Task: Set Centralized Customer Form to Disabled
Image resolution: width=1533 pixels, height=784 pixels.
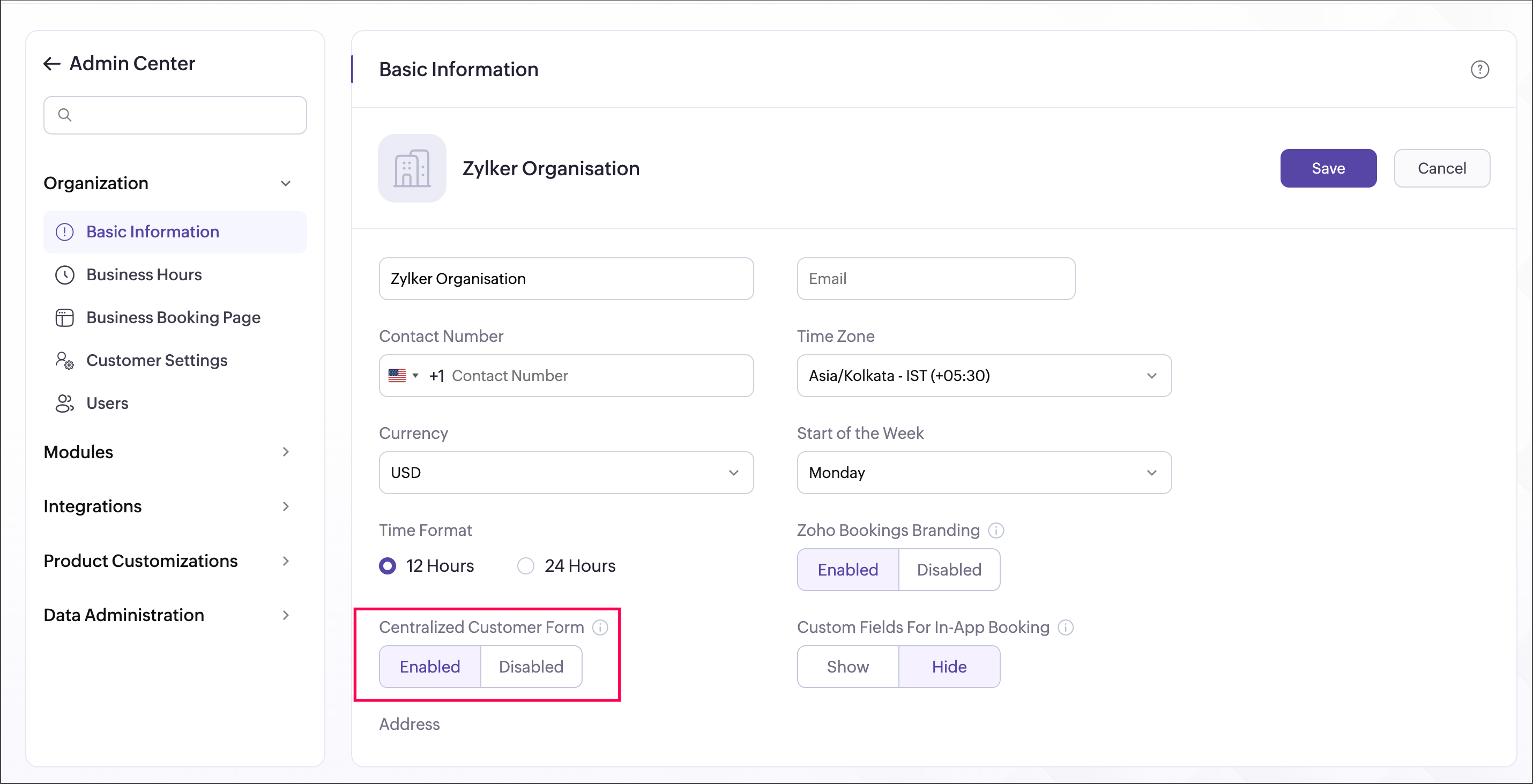Action: click(x=530, y=666)
